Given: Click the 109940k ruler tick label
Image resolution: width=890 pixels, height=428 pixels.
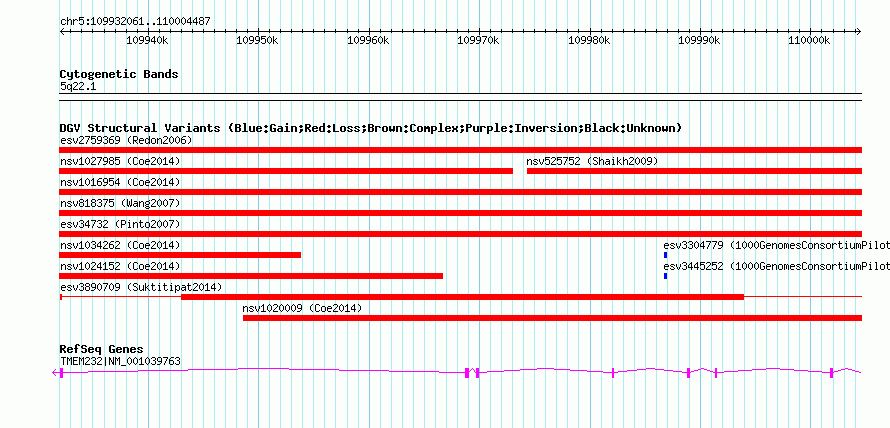Looking at the screenshot, I should tap(147, 40).
